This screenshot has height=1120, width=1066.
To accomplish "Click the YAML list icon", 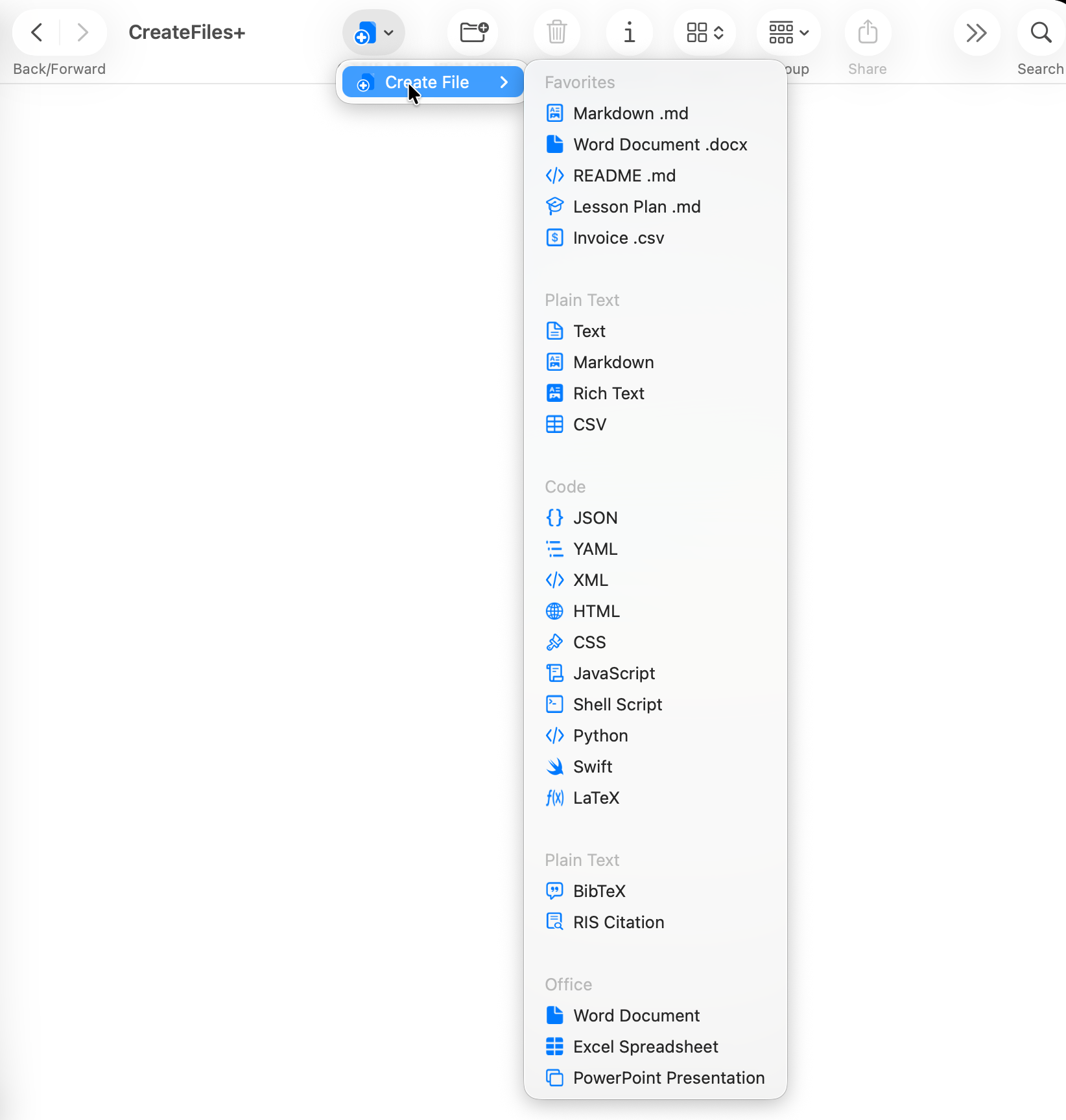I will 554,549.
